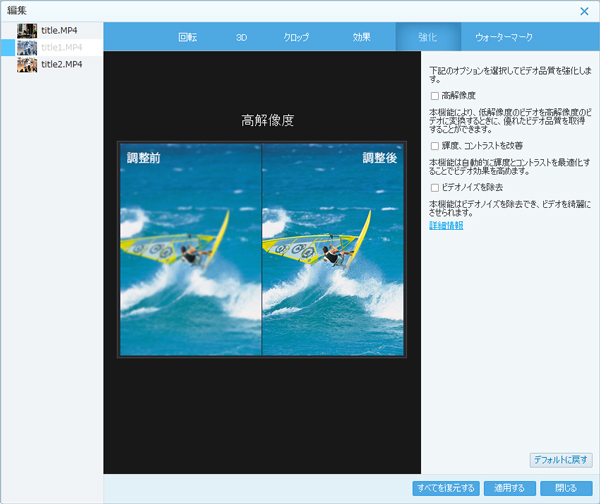Select the クロップ tab

click(x=296, y=37)
